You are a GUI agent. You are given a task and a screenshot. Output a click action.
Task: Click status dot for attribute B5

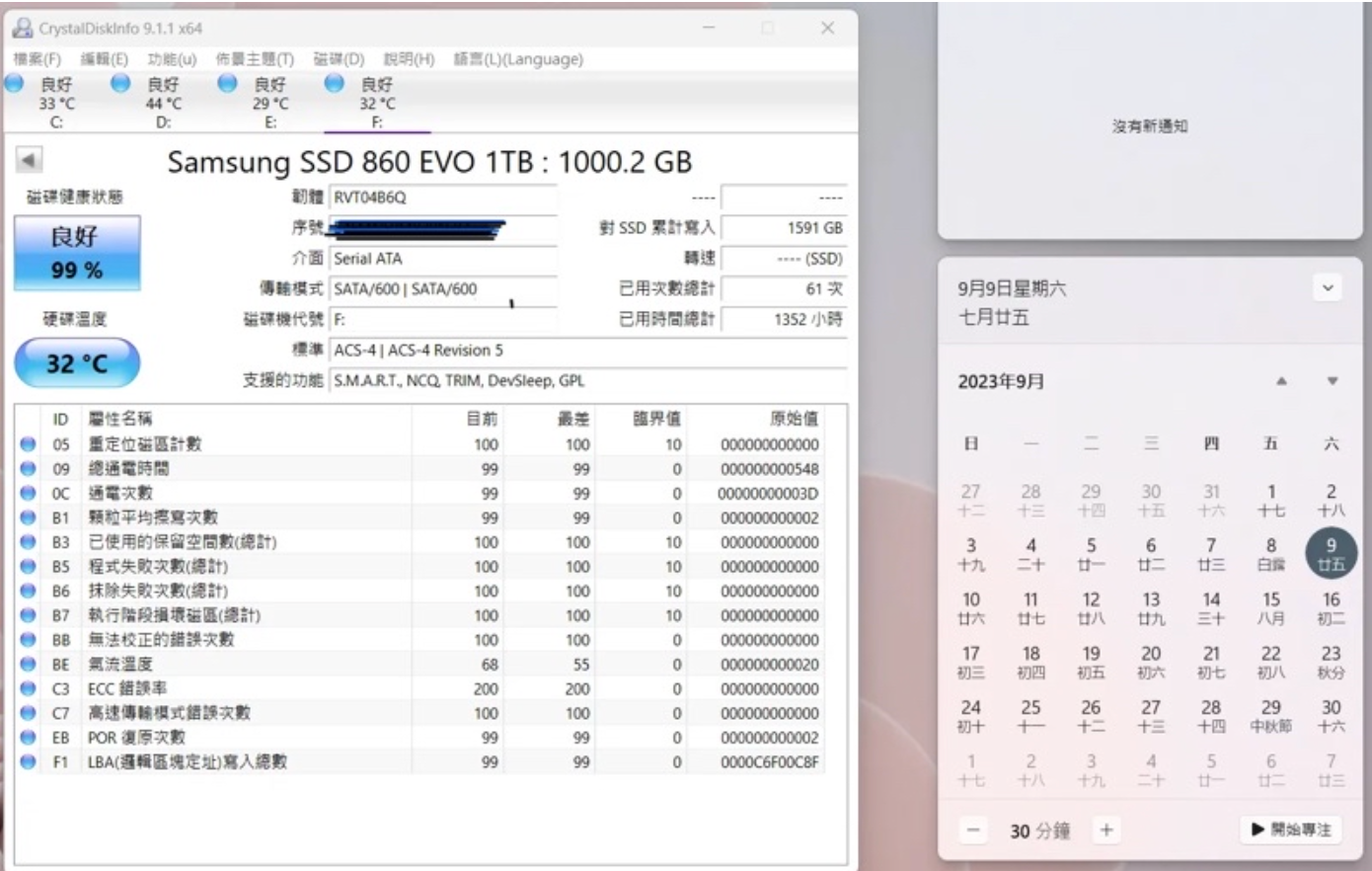(28, 566)
